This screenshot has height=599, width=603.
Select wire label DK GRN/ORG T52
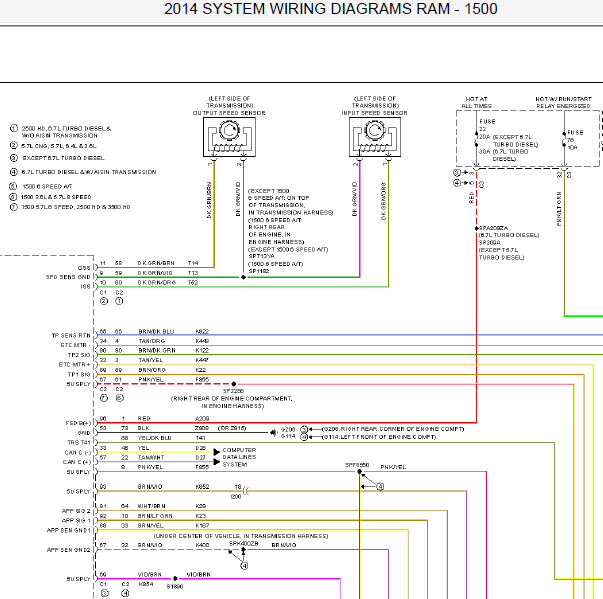click(168, 282)
